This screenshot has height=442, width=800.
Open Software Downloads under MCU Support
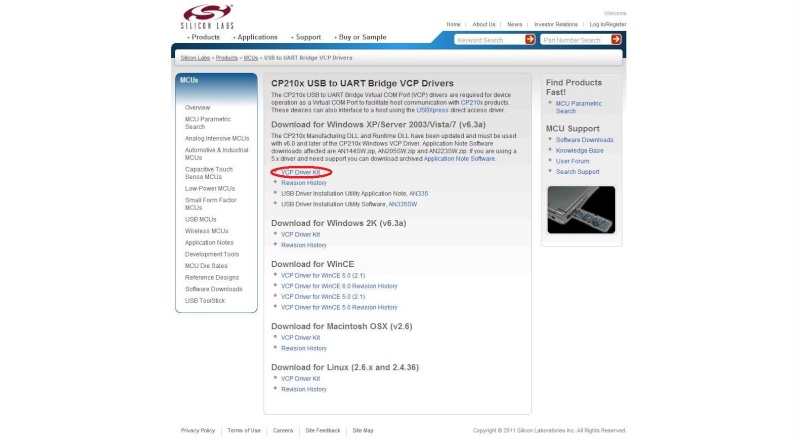pyautogui.click(x=584, y=140)
